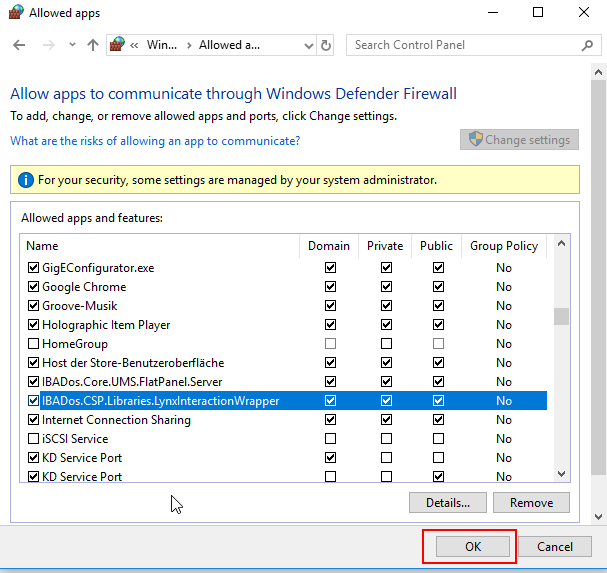The width and height of the screenshot is (607, 573).
Task: Click the apps list scroll up arrow
Action: (561, 244)
